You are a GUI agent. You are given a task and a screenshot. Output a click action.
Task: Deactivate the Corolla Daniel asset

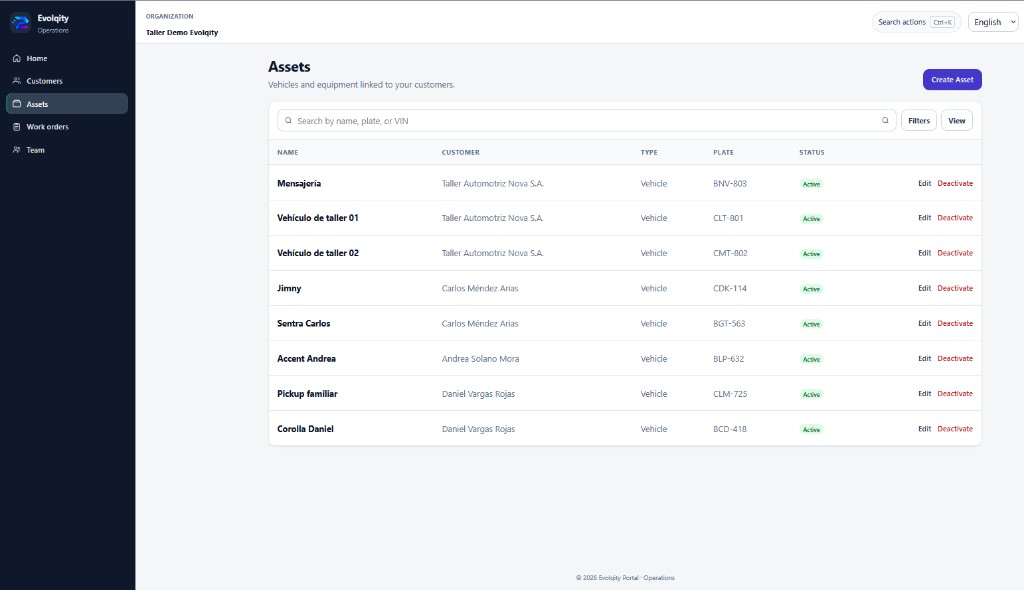(x=955, y=429)
